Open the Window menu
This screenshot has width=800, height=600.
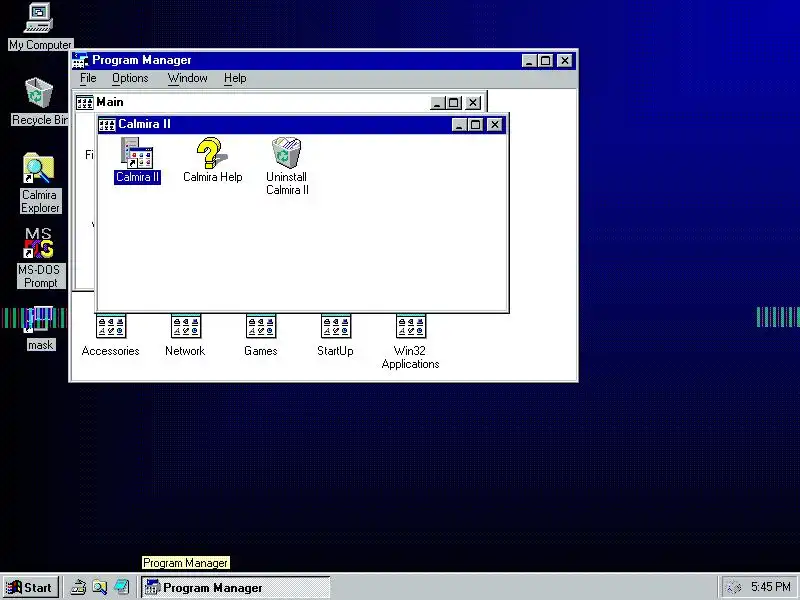point(188,78)
